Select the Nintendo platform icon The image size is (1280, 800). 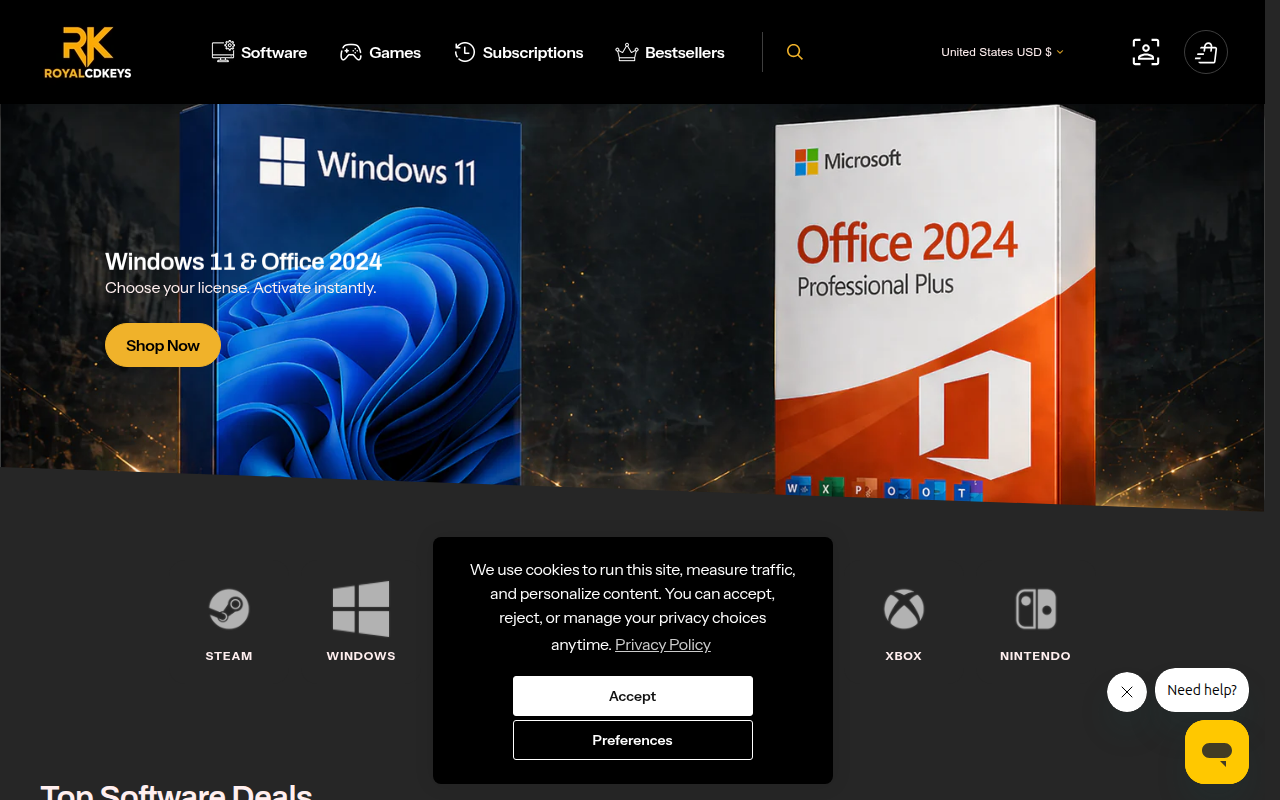1036,608
